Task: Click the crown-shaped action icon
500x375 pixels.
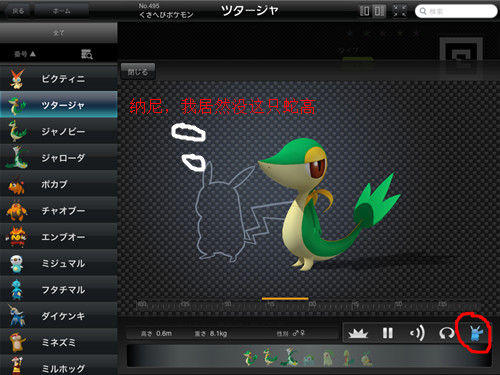Action: 358,333
